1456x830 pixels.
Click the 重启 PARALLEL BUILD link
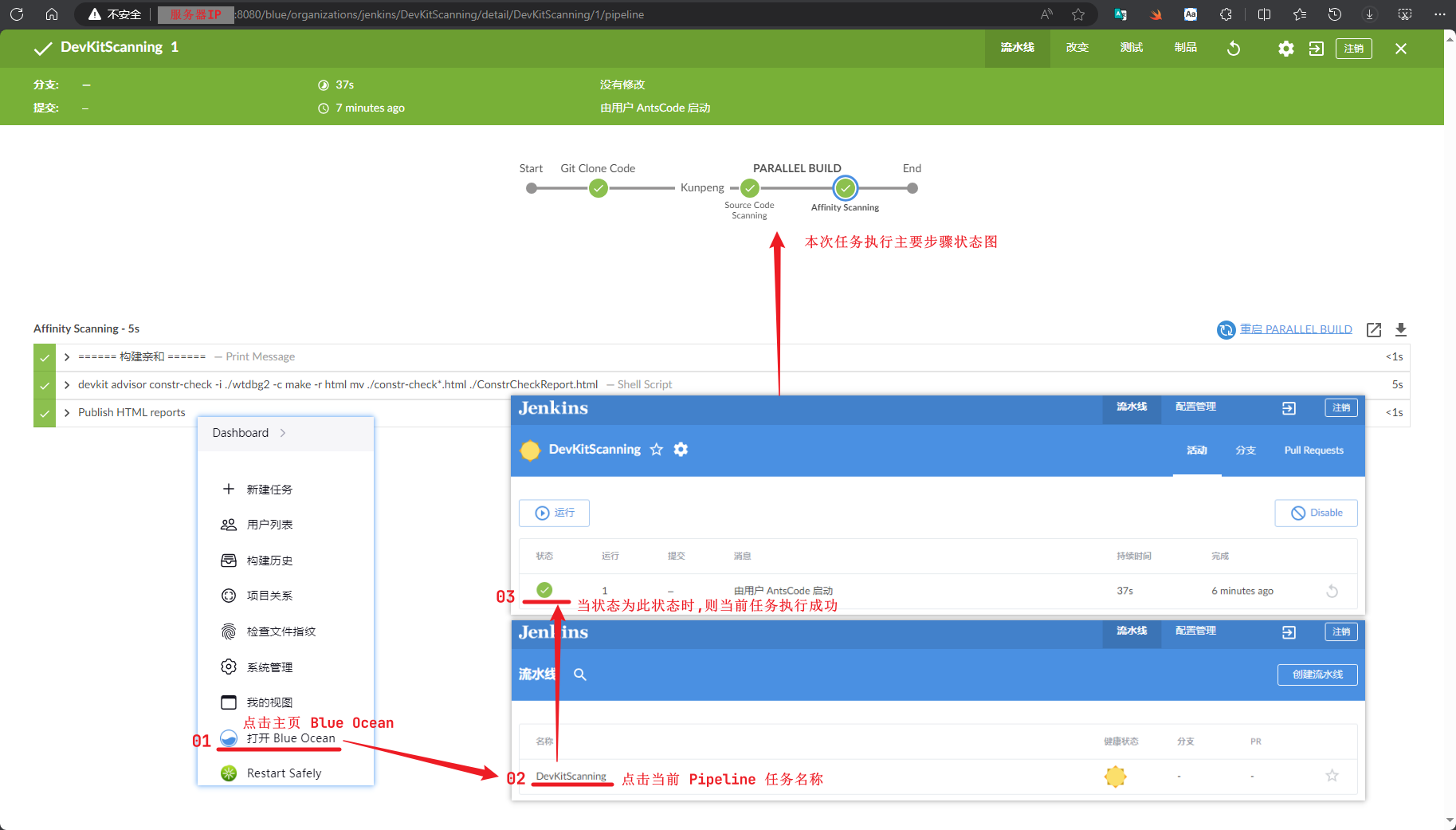coord(1296,329)
